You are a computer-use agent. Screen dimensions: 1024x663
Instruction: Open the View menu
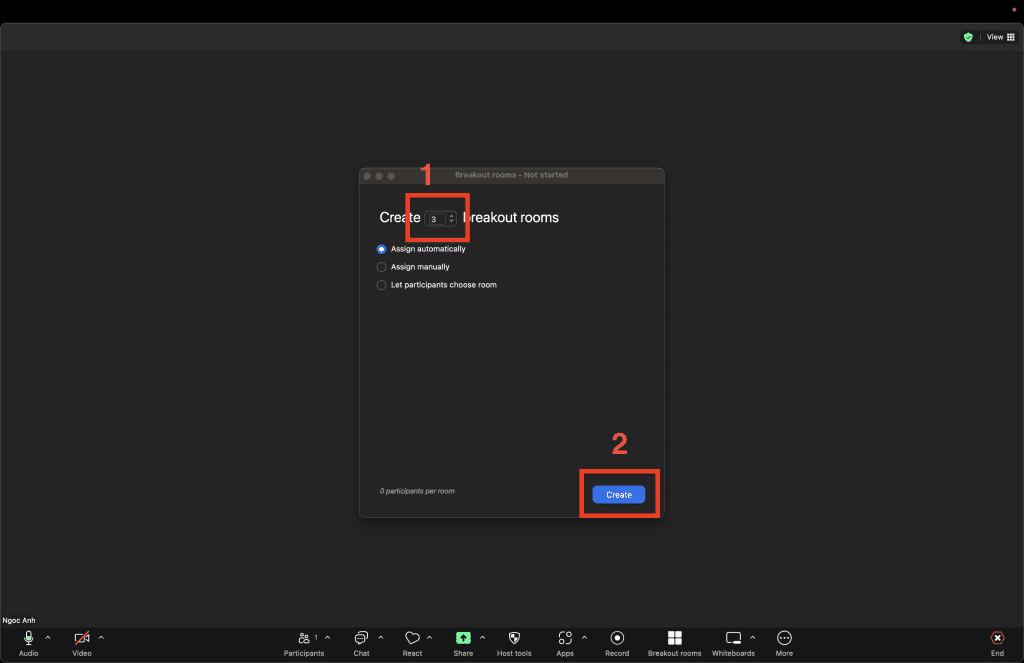[996, 36]
